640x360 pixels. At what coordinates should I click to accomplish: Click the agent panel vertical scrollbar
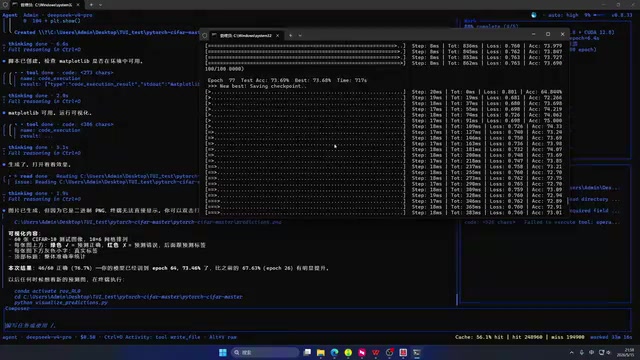pos(457,299)
